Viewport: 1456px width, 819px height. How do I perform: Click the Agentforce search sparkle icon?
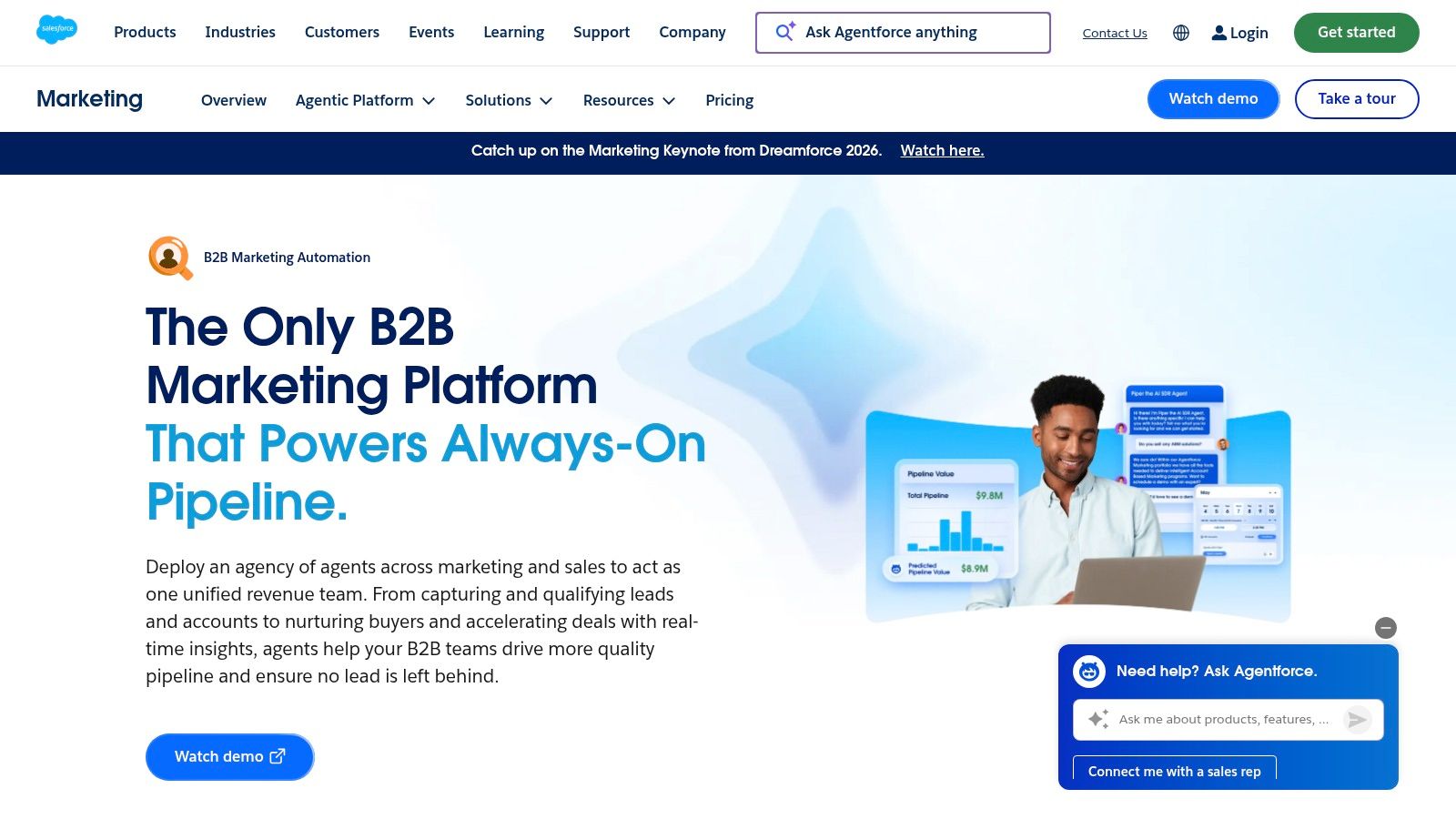point(785,32)
